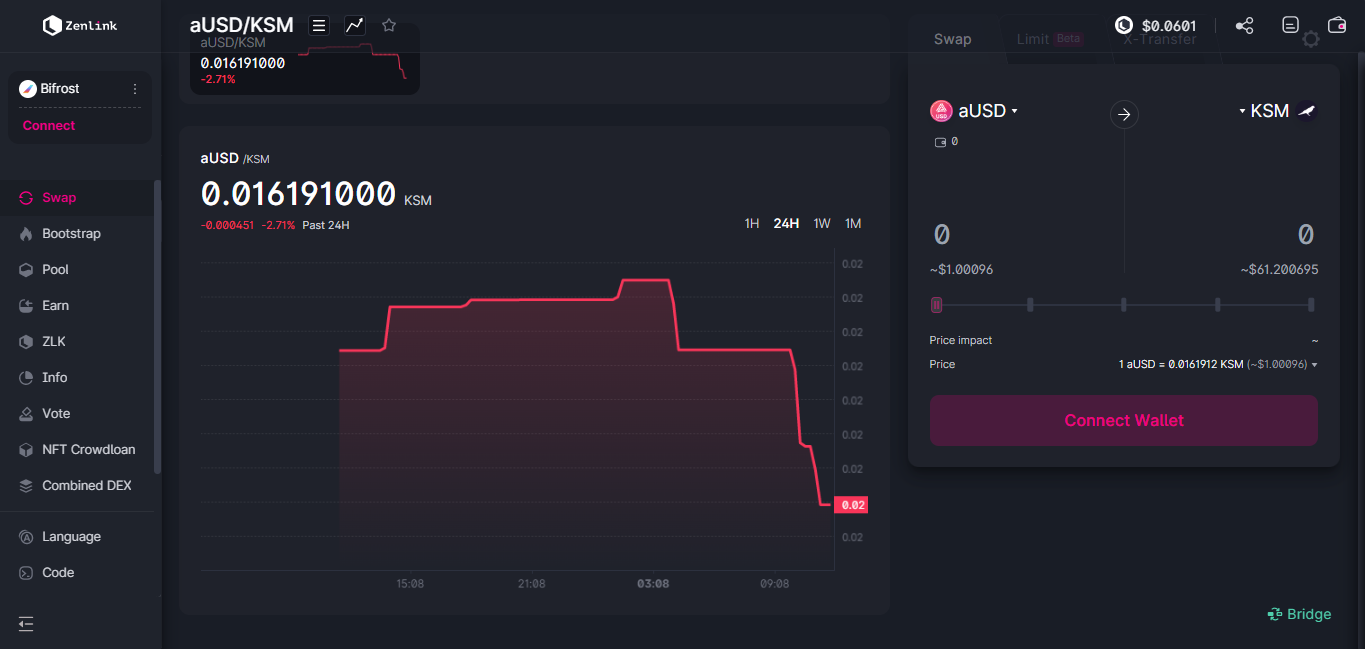Click the Zenlink logo
1365x649 pixels.
80,25
